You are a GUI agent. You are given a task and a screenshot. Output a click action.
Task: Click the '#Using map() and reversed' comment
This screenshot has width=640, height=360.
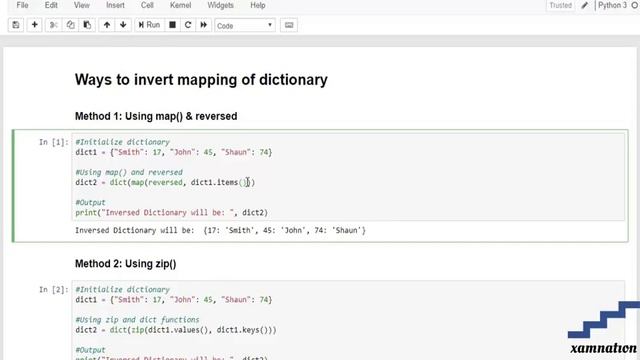click(129, 172)
